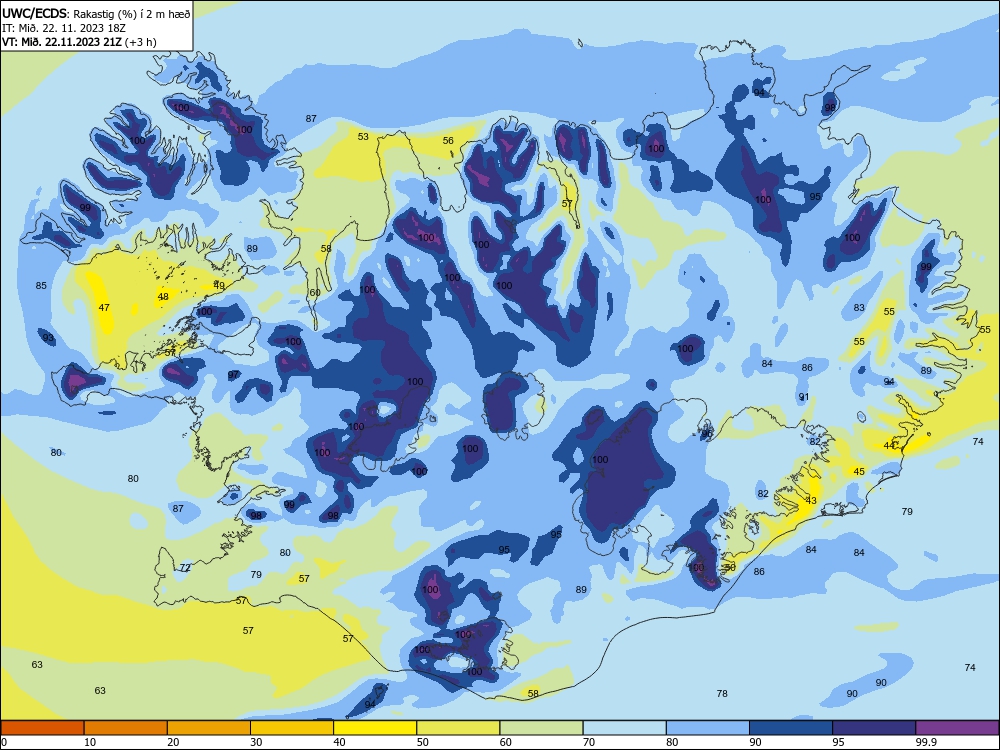1000x750 pixels.
Task: Select the 91 humidity value in the east
Action: click(x=804, y=397)
